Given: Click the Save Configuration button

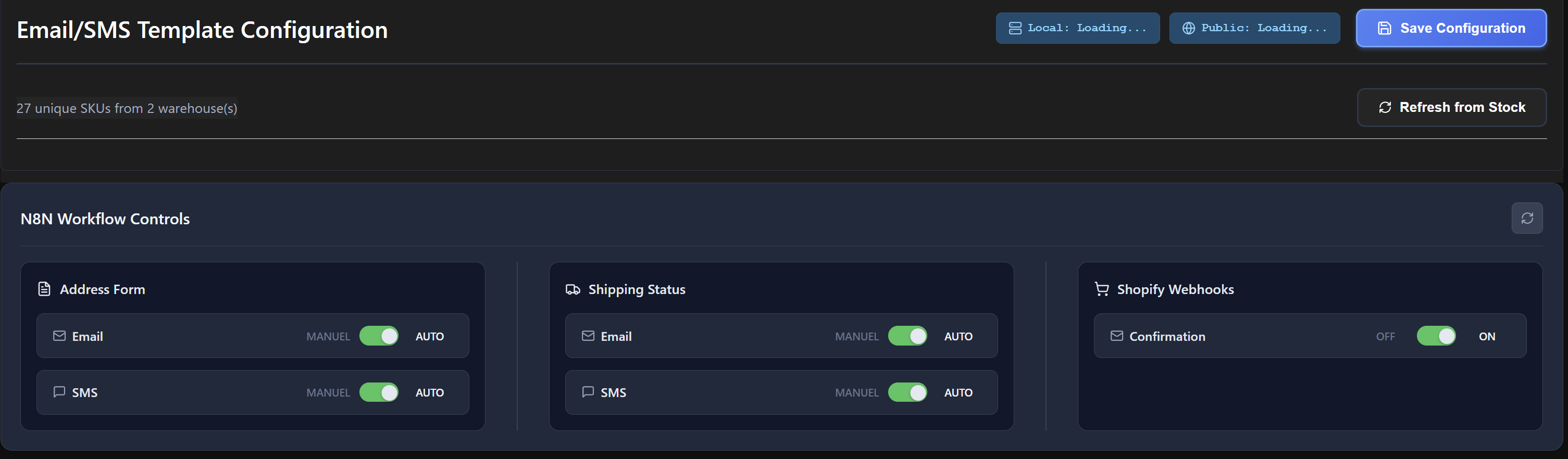Looking at the screenshot, I should tap(1450, 28).
